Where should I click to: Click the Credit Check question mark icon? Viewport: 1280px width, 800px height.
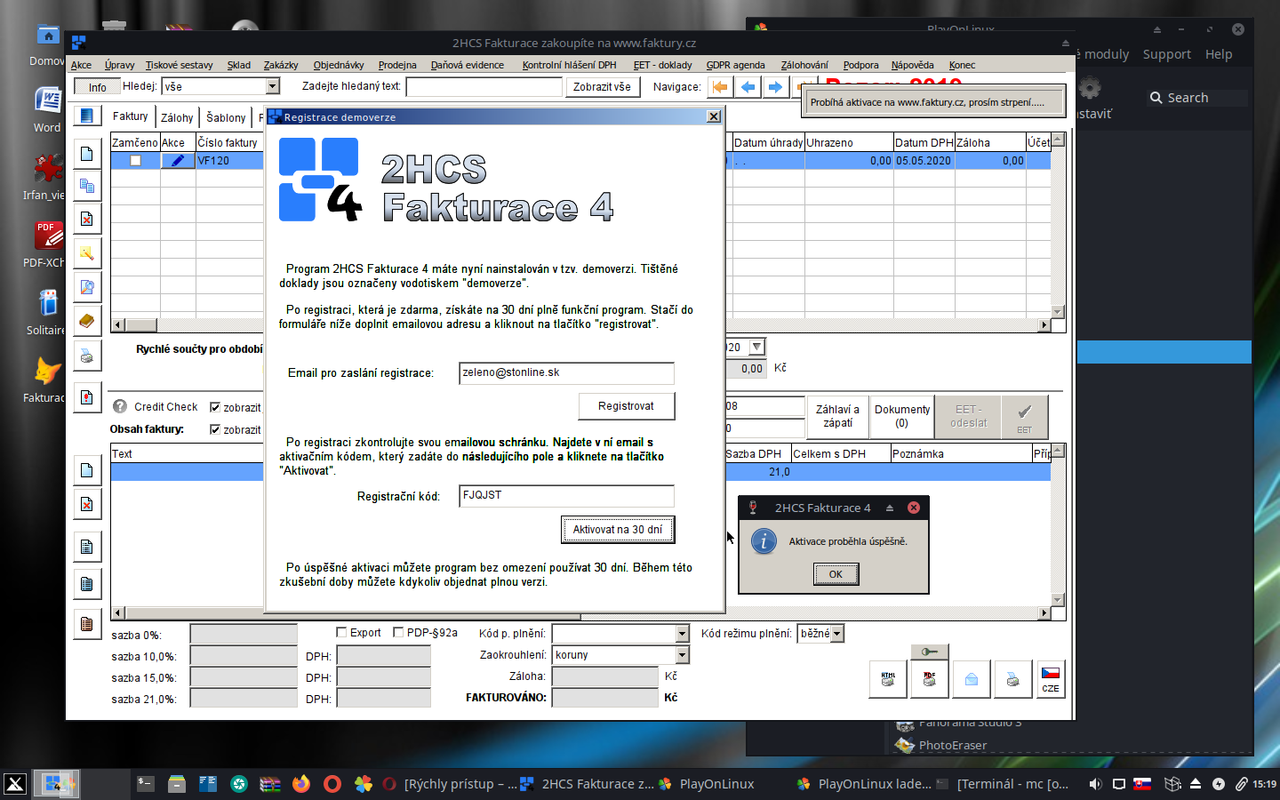[120, 407]
